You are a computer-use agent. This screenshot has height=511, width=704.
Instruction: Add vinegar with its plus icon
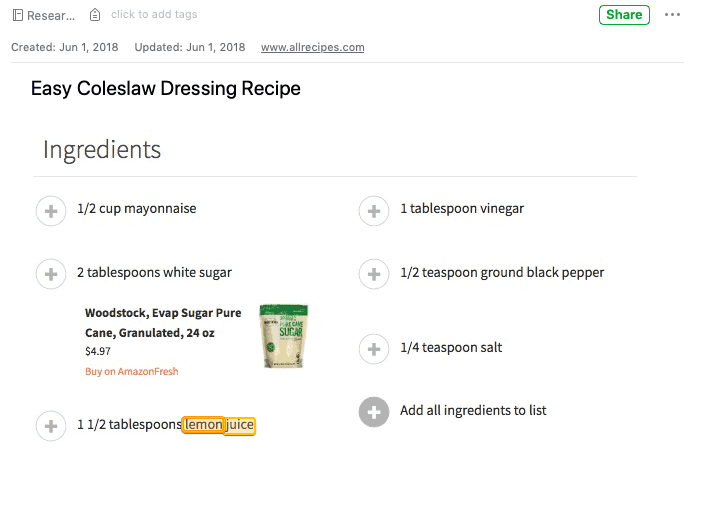(373, 211)
